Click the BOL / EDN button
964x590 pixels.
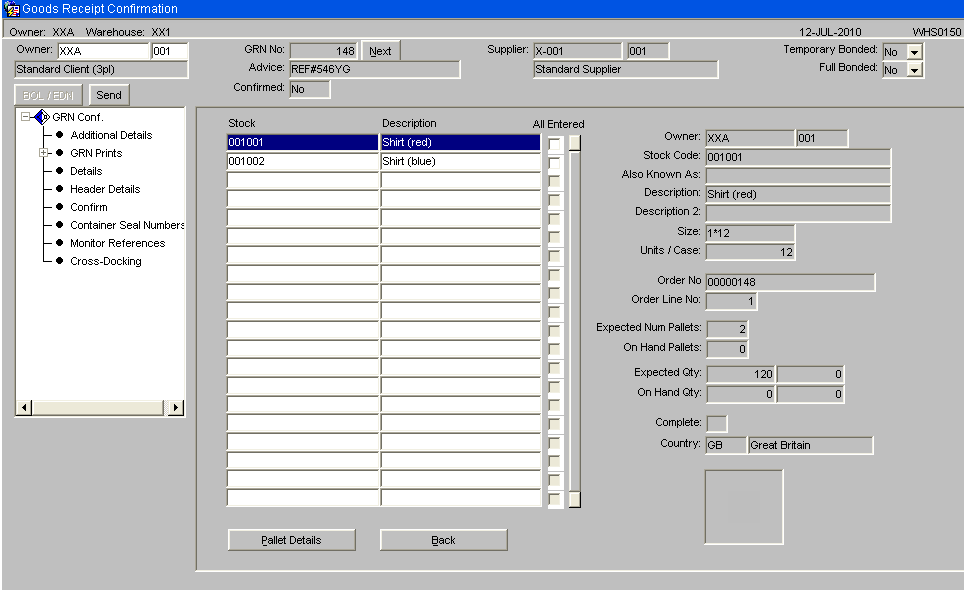pos(48,95)
